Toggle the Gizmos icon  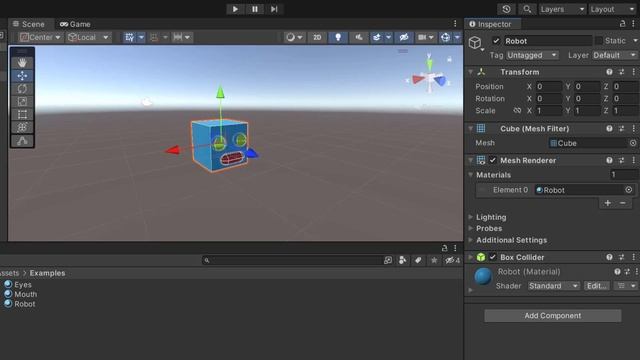pos(445,37)
